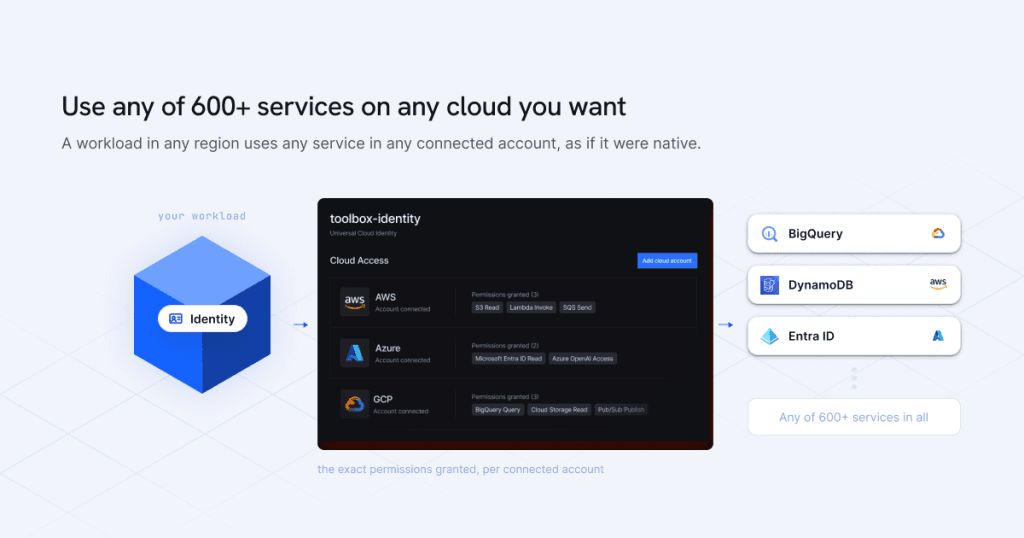The image size is (1024, 538).
Task: Click the AWS logo icon in Cloud Access
Action: pos(355,302)
